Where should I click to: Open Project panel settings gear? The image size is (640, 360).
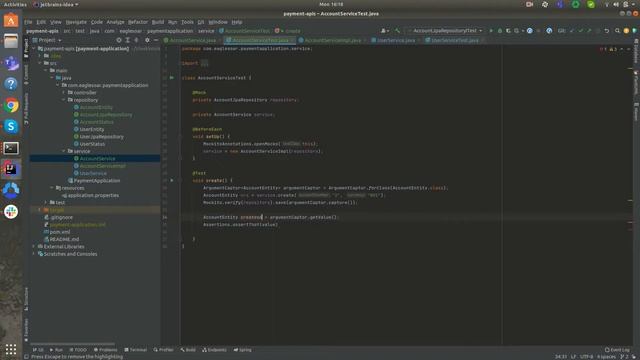[147, 40]
